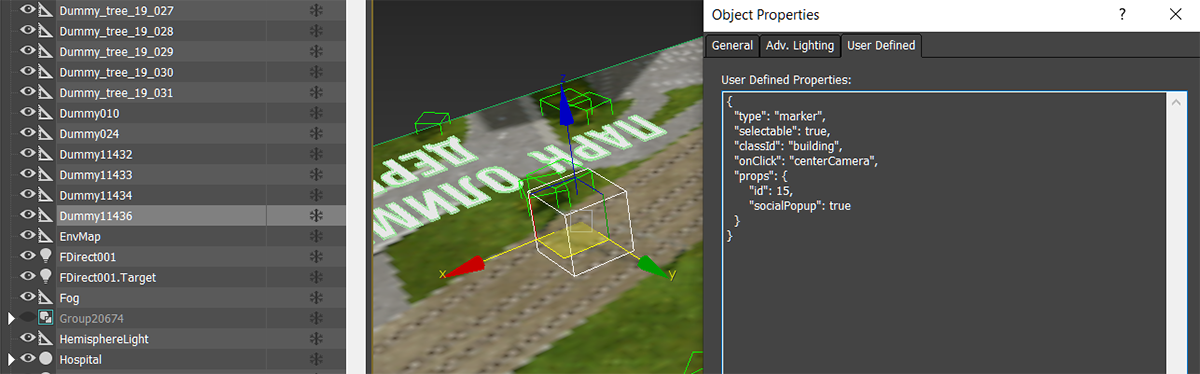Select the User Defined tab
This screenshot has width=1200, height=374.
coord(882,46)
